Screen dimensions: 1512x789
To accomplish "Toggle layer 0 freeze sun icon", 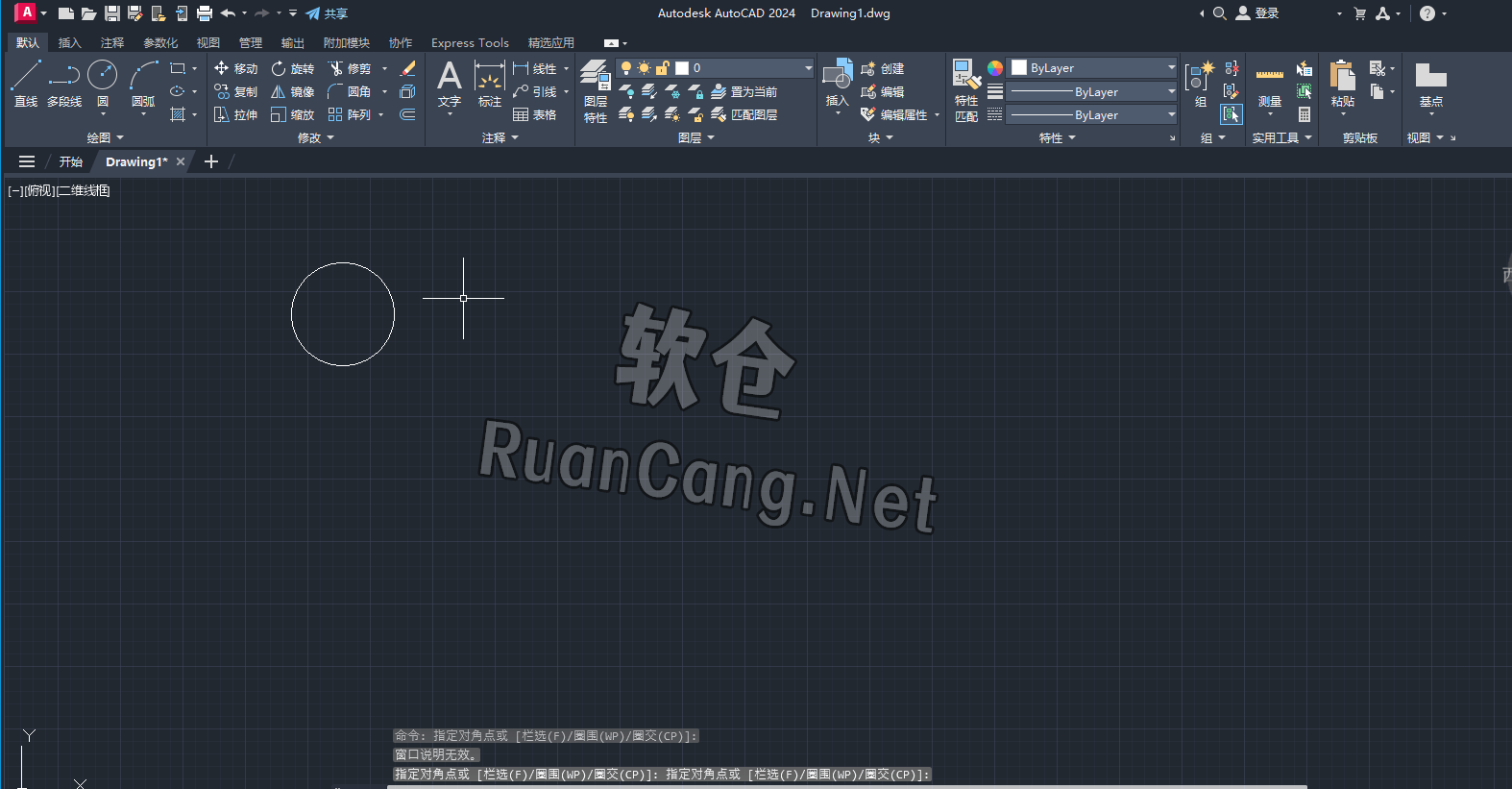I will (x=644, y=68).
